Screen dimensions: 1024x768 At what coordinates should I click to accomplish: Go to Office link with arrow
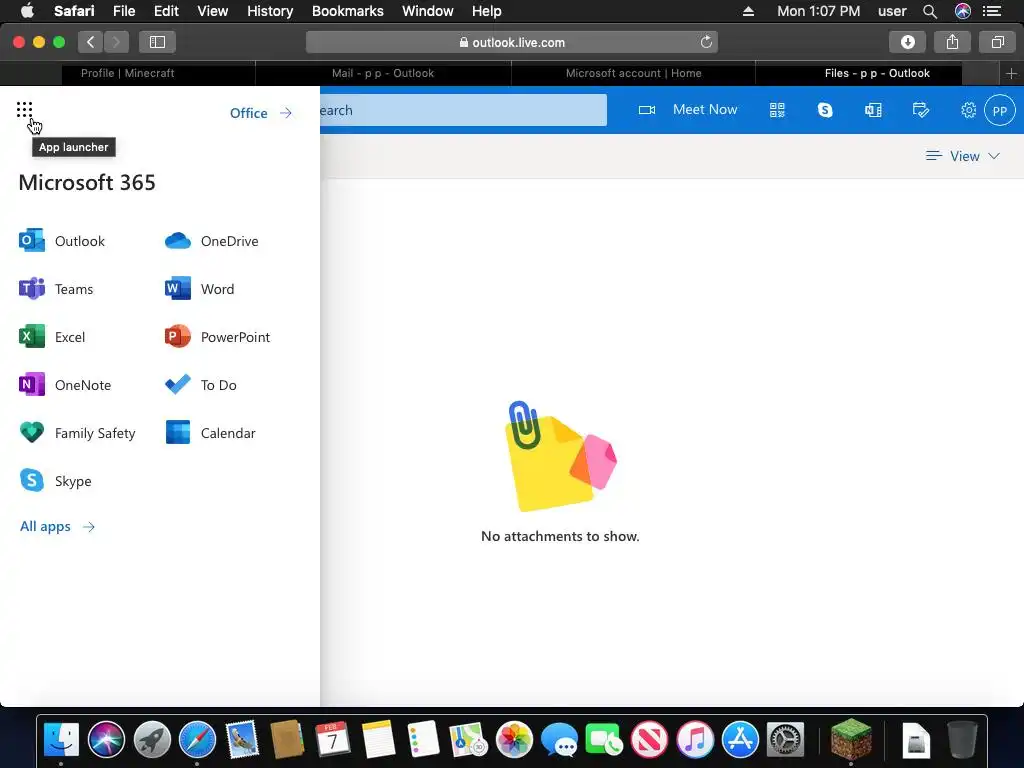click(x=261, y=113)
